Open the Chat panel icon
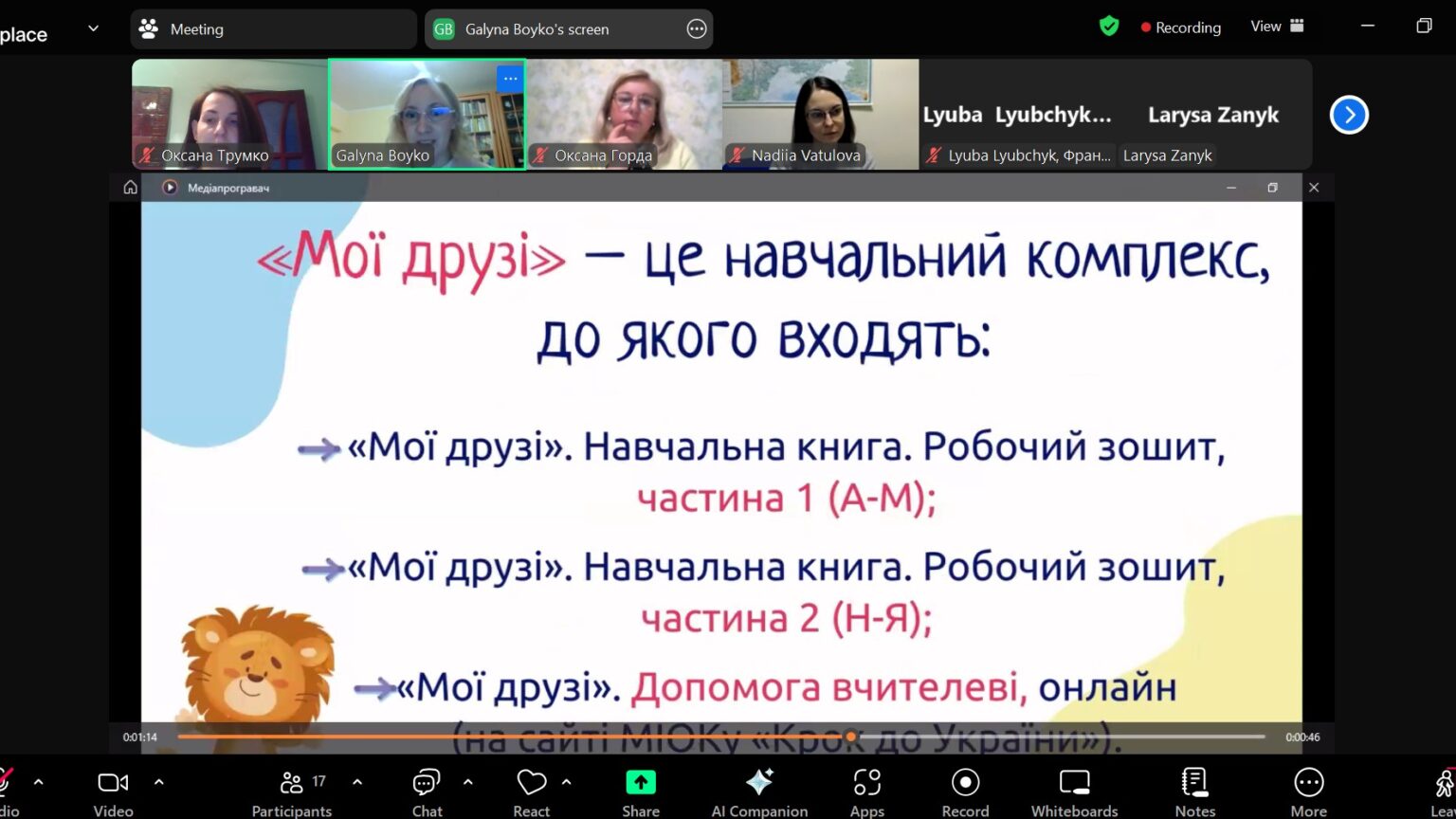The width and height of the screenshot is (1456, 819). (427, 783)
